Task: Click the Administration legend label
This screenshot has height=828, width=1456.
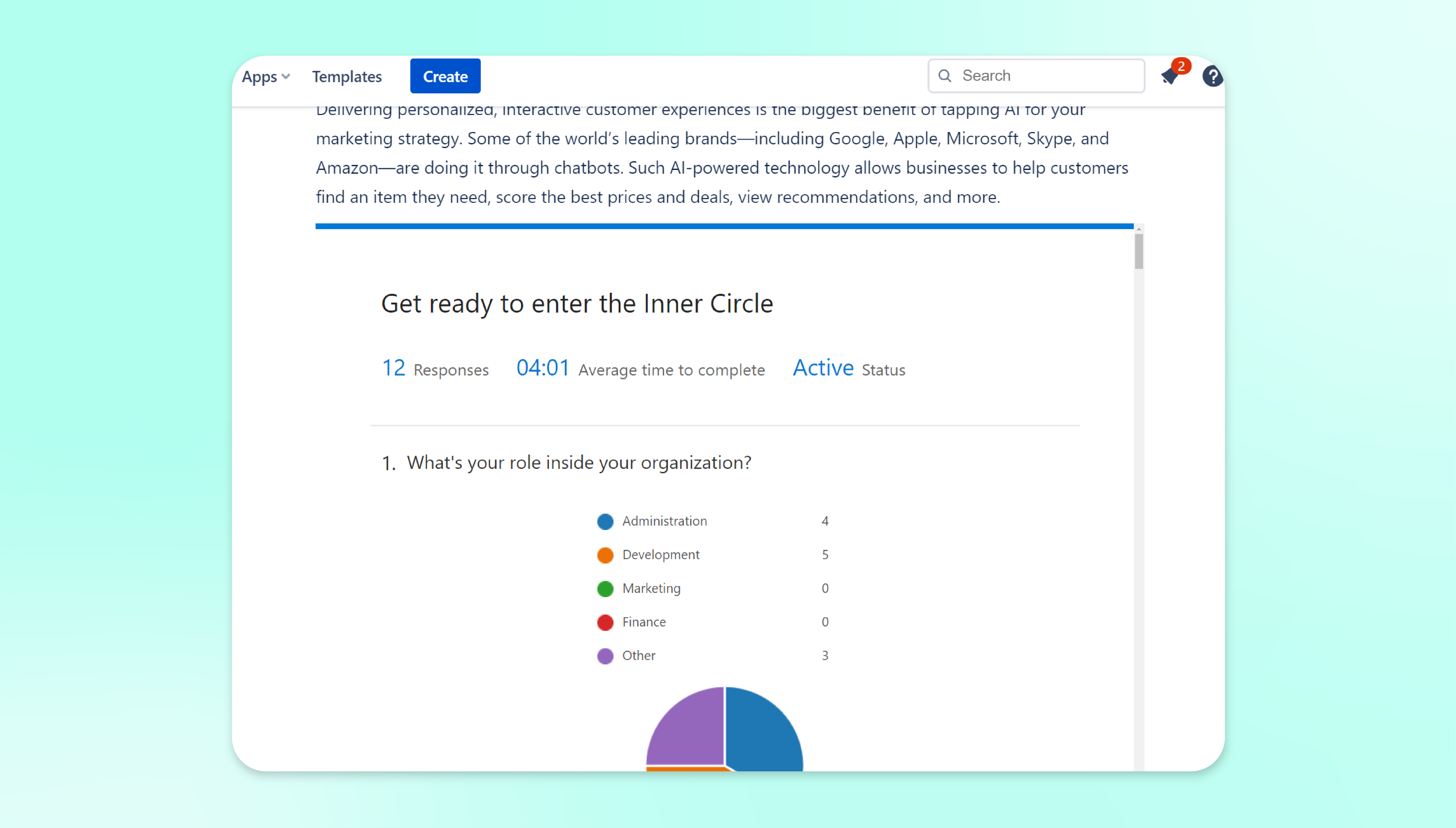Action: click(x=664, y=521)
